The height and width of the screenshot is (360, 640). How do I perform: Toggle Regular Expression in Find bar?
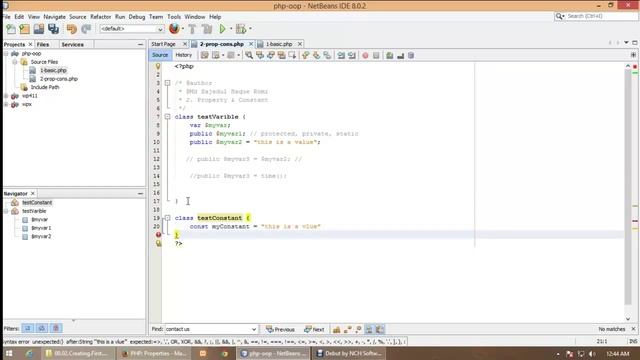[x=358, y=329]
